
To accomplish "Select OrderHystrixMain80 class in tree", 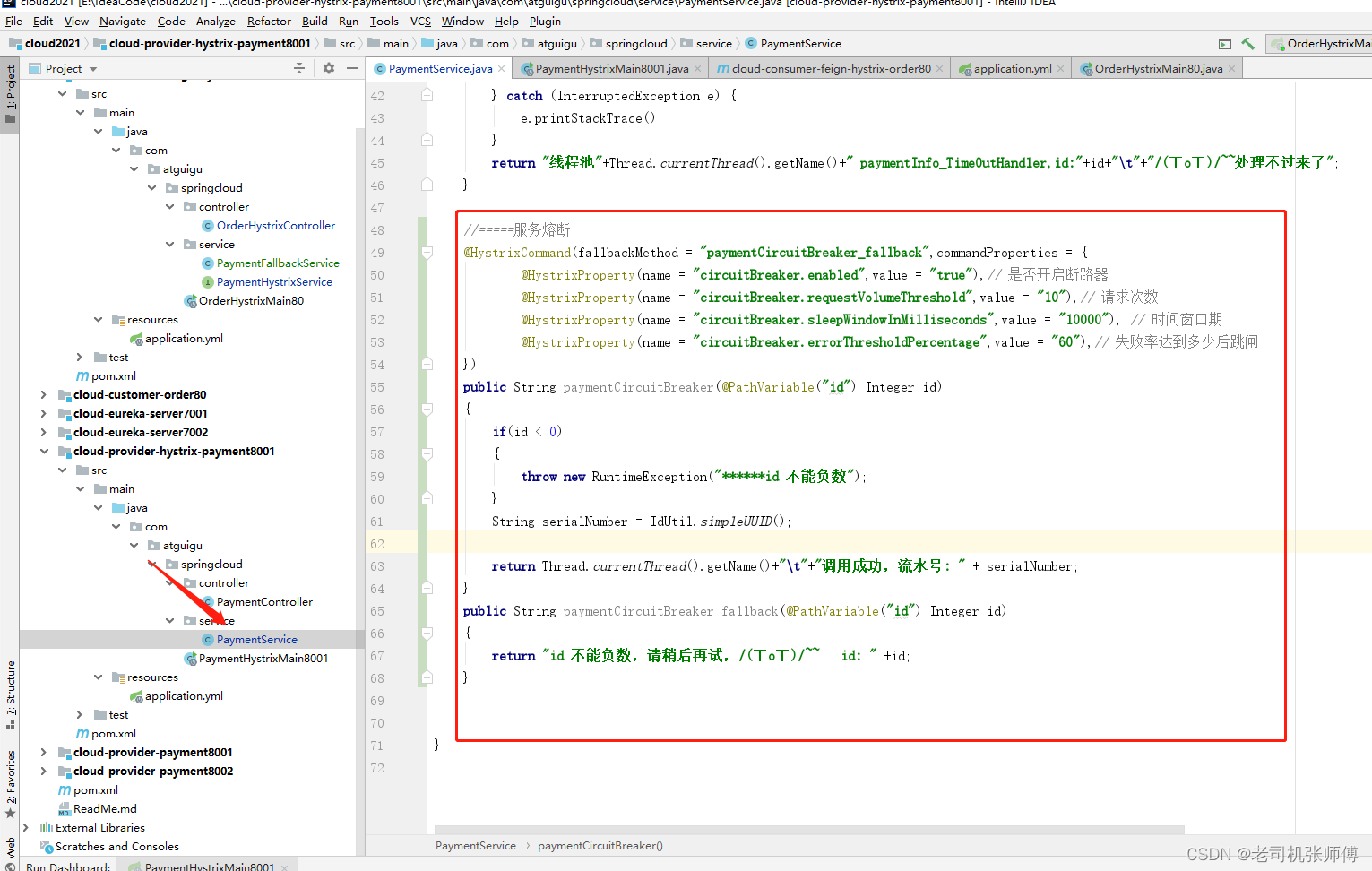I will click(251, 301).
